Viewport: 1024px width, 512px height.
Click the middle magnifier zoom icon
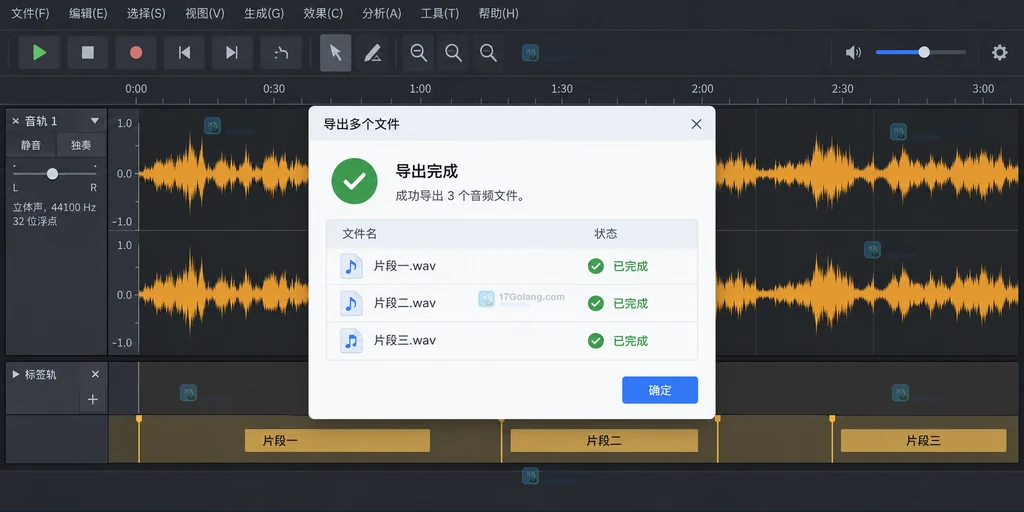tap(453, 53)
